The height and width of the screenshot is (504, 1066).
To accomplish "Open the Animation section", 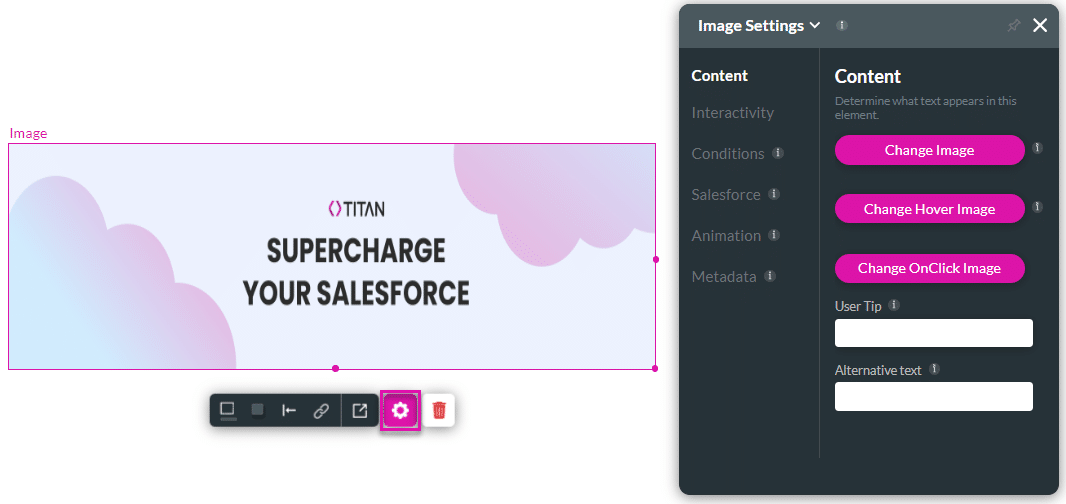I will 726,235.
